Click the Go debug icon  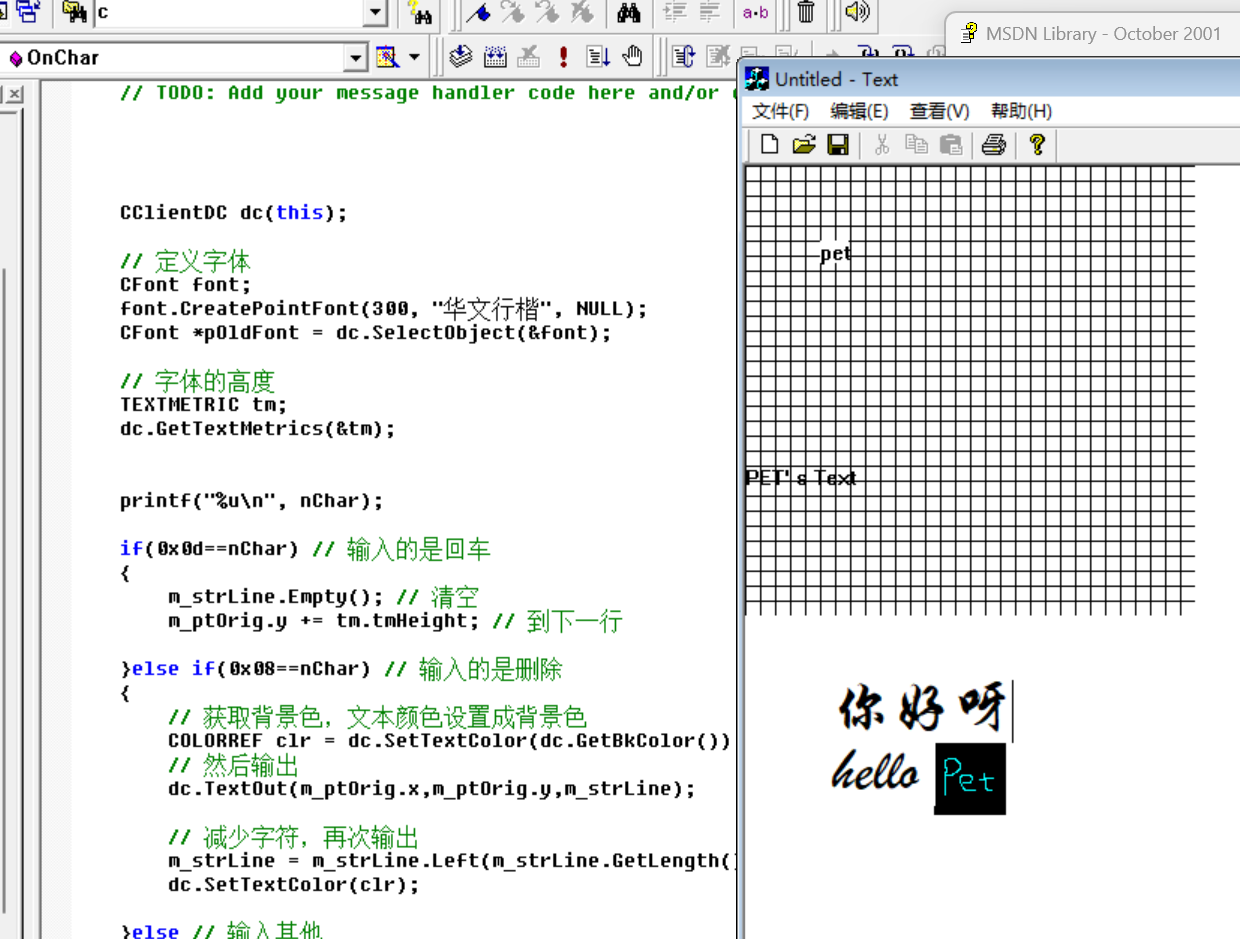coord(598,57)
